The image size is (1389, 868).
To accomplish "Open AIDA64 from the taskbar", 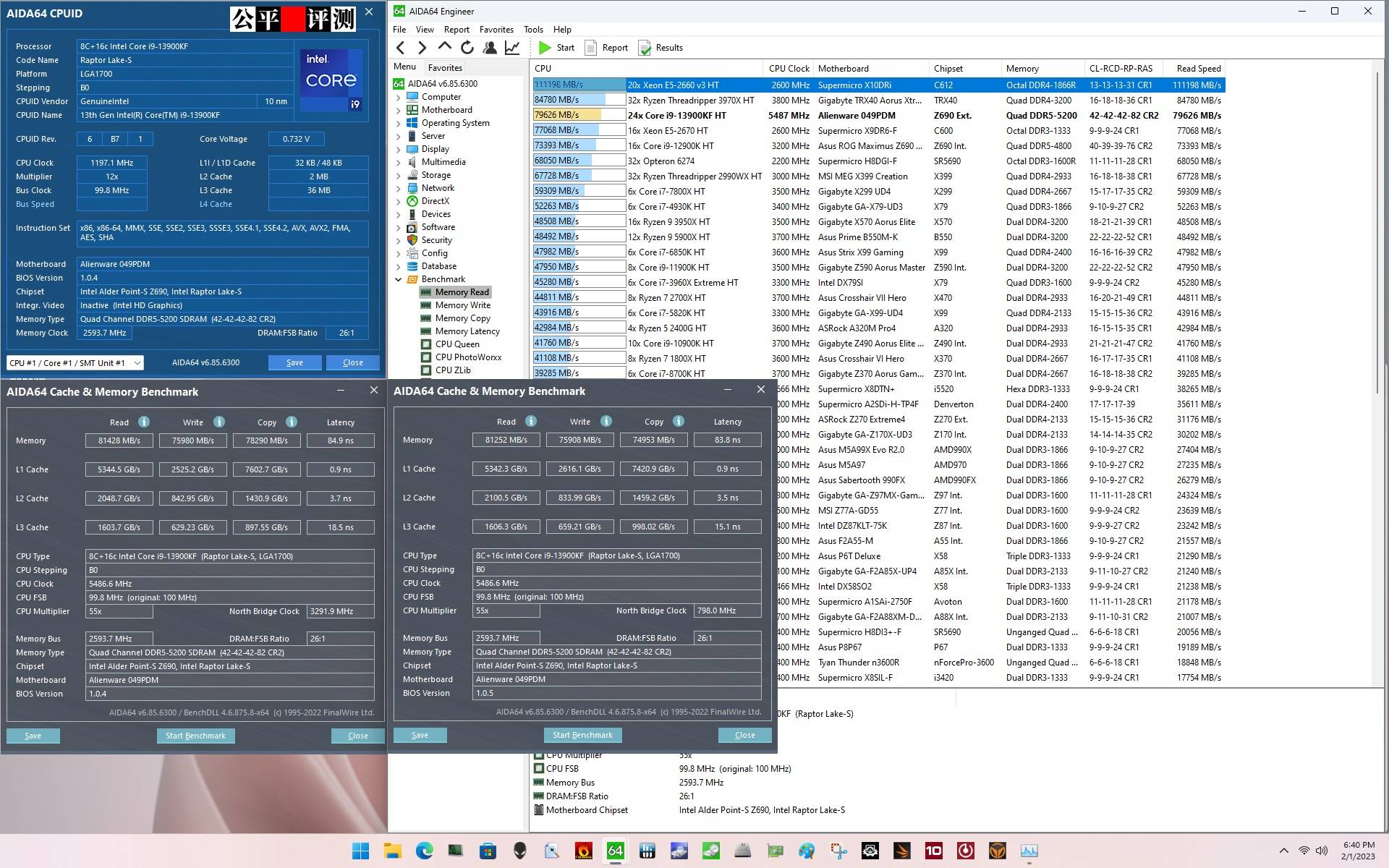I will pyautogui.click(x=614, y=851).
